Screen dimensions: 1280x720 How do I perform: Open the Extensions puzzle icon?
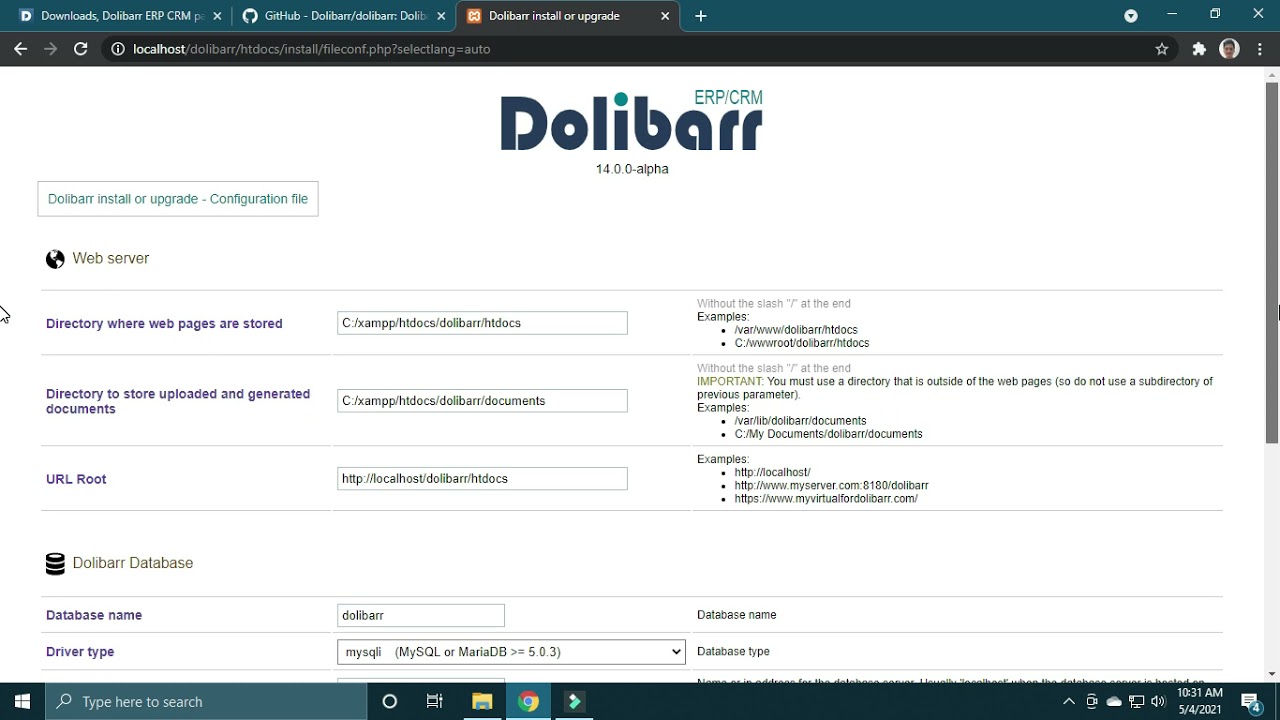pyautogui.click(x=1199, y=48)
